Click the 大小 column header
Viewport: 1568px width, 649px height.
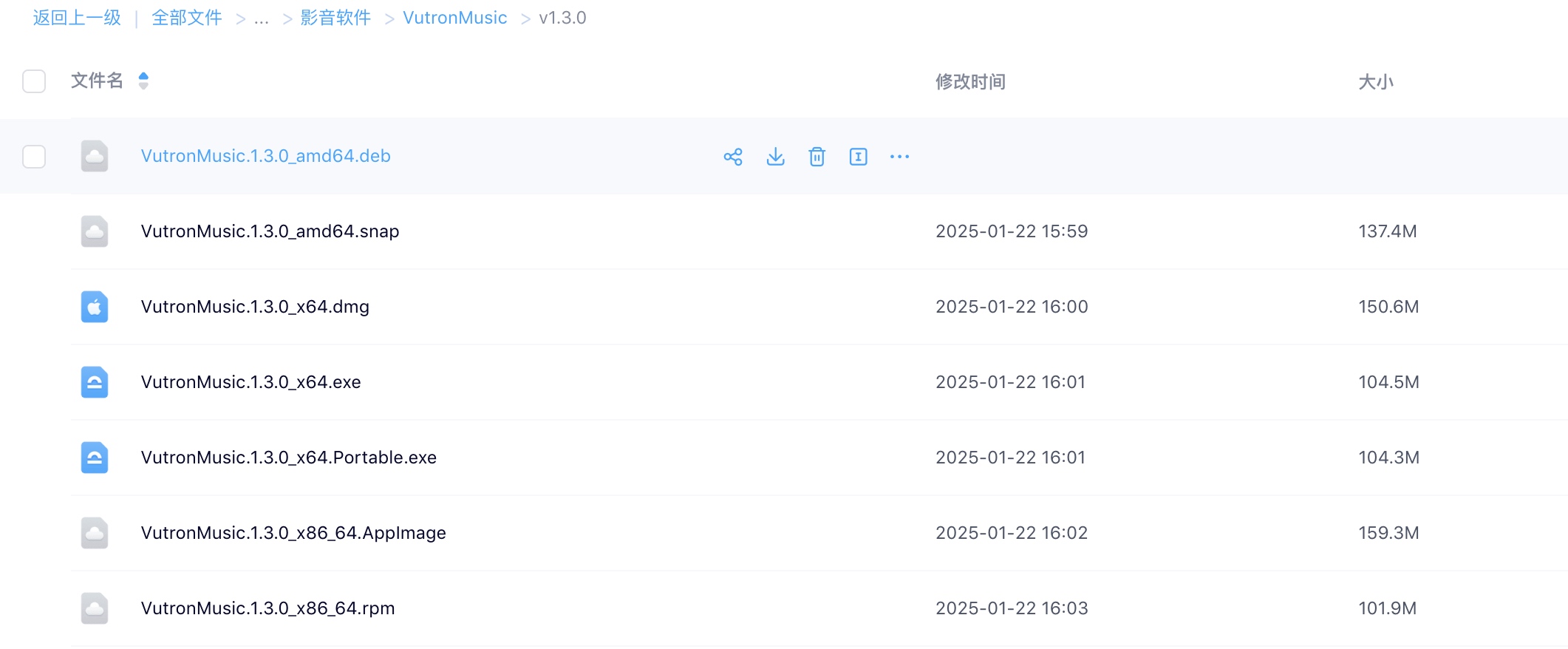click(x=1376, y=82)
